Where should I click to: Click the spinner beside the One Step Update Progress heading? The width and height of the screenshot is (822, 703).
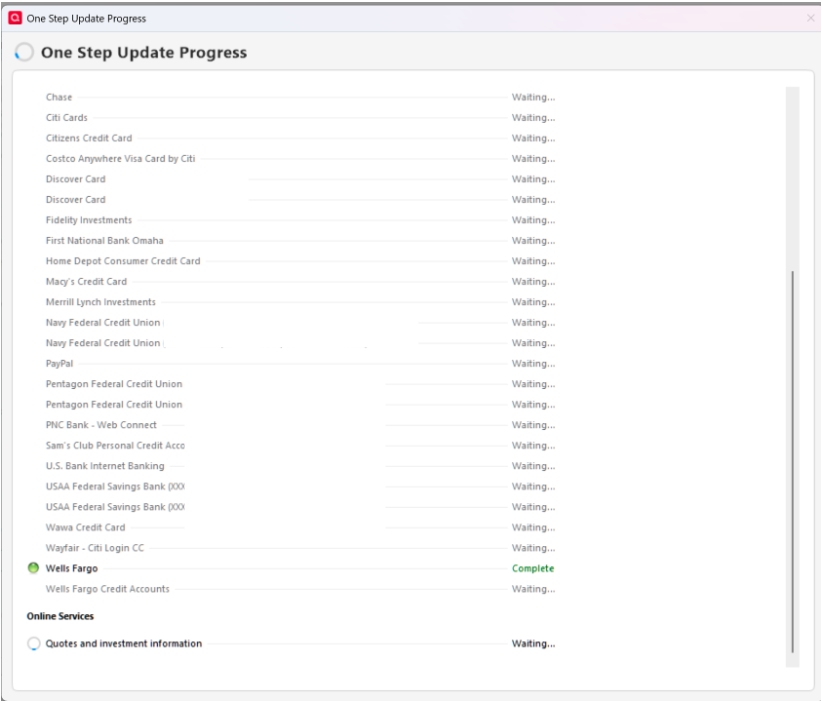[x=24, y=52]
